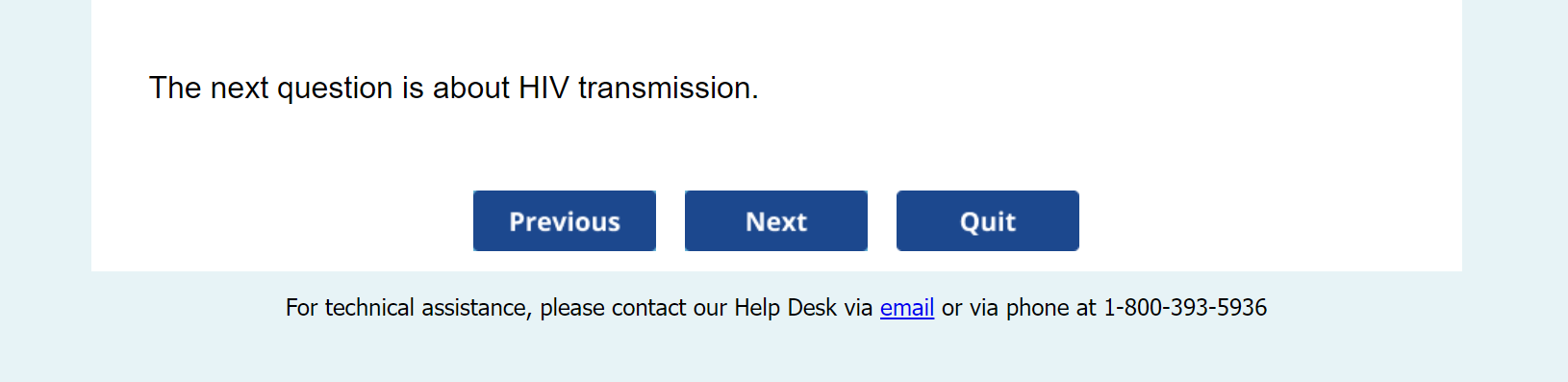Click the phone number 1-800-393-5936
The height and width of the screenshot is (382, 1568).
[x=1185, y=308]
